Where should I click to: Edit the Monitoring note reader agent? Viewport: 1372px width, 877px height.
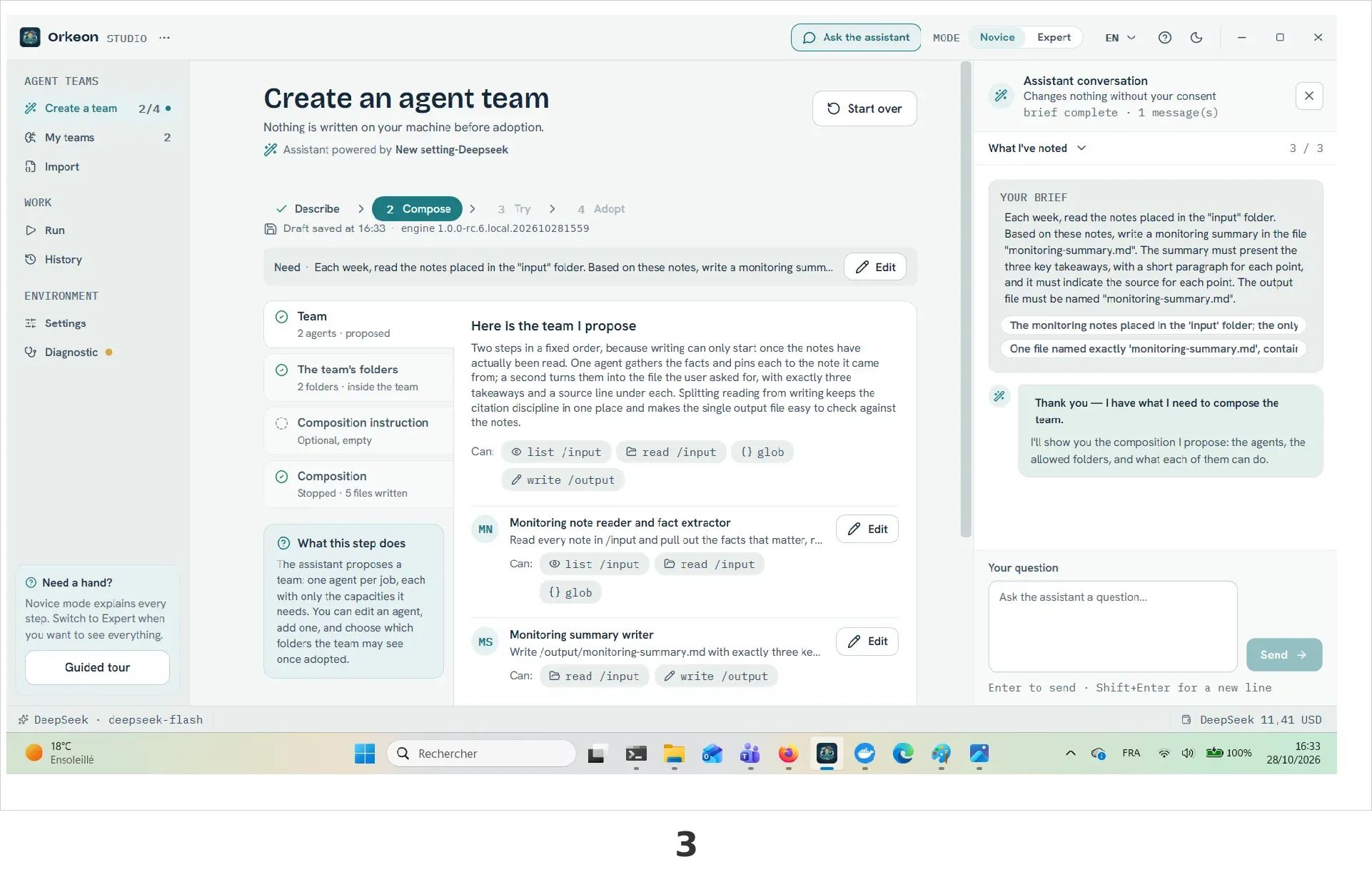pyautogui.click(x=867, y=529)
